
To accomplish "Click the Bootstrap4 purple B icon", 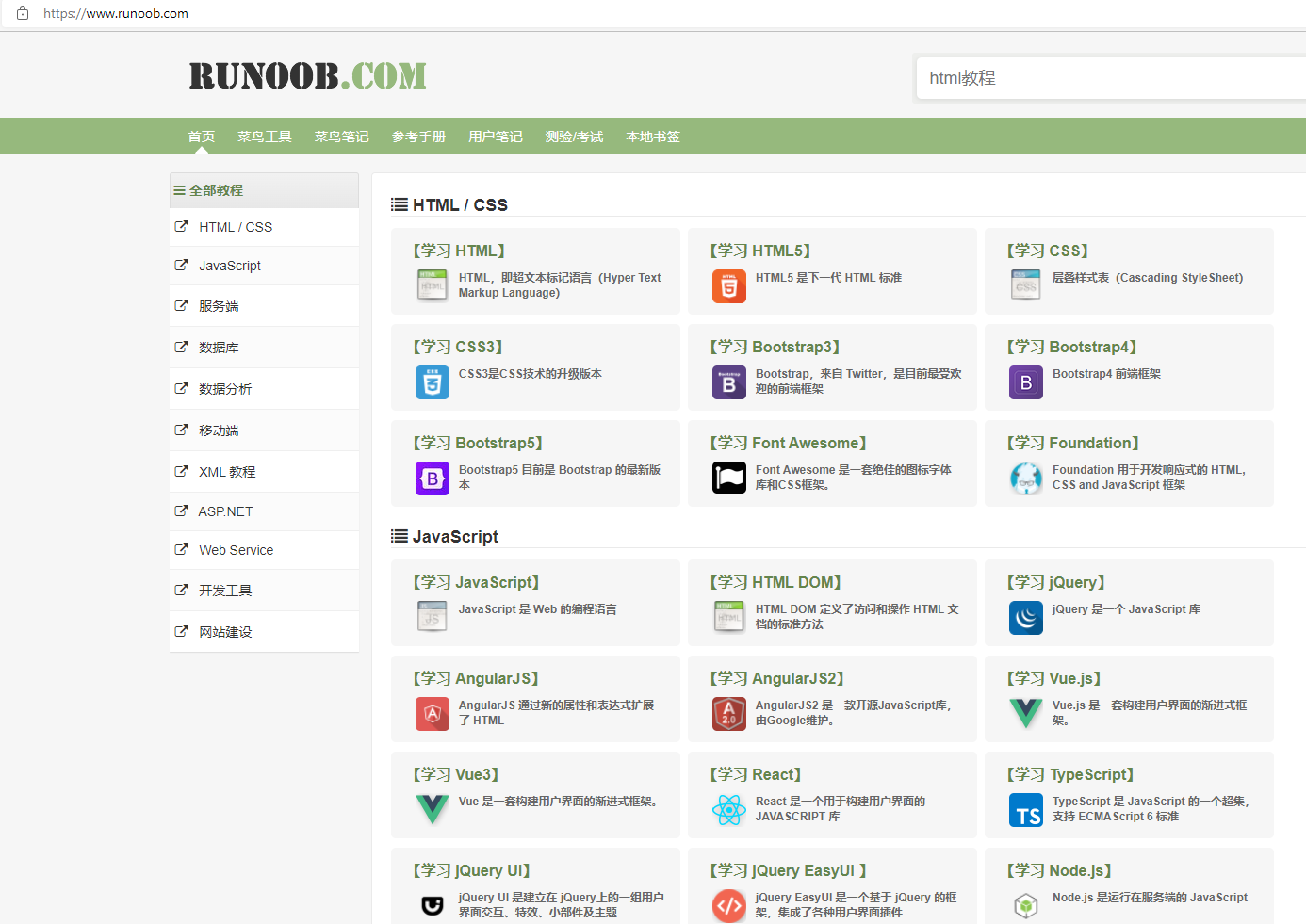I will (1026, 381).
